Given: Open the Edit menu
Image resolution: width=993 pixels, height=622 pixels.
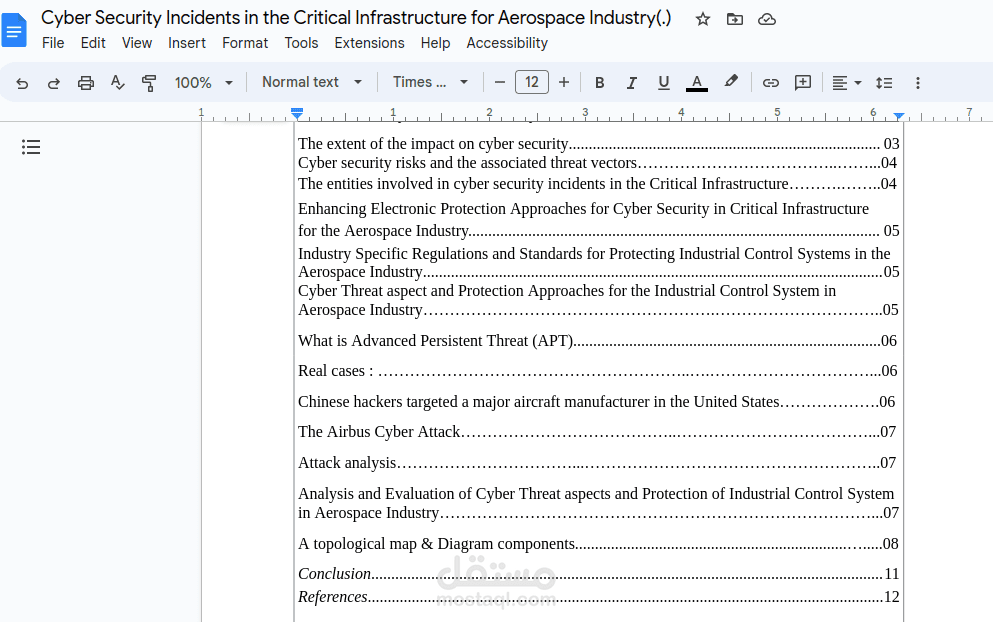Looking at the screenshot, I should pos(93,43).
